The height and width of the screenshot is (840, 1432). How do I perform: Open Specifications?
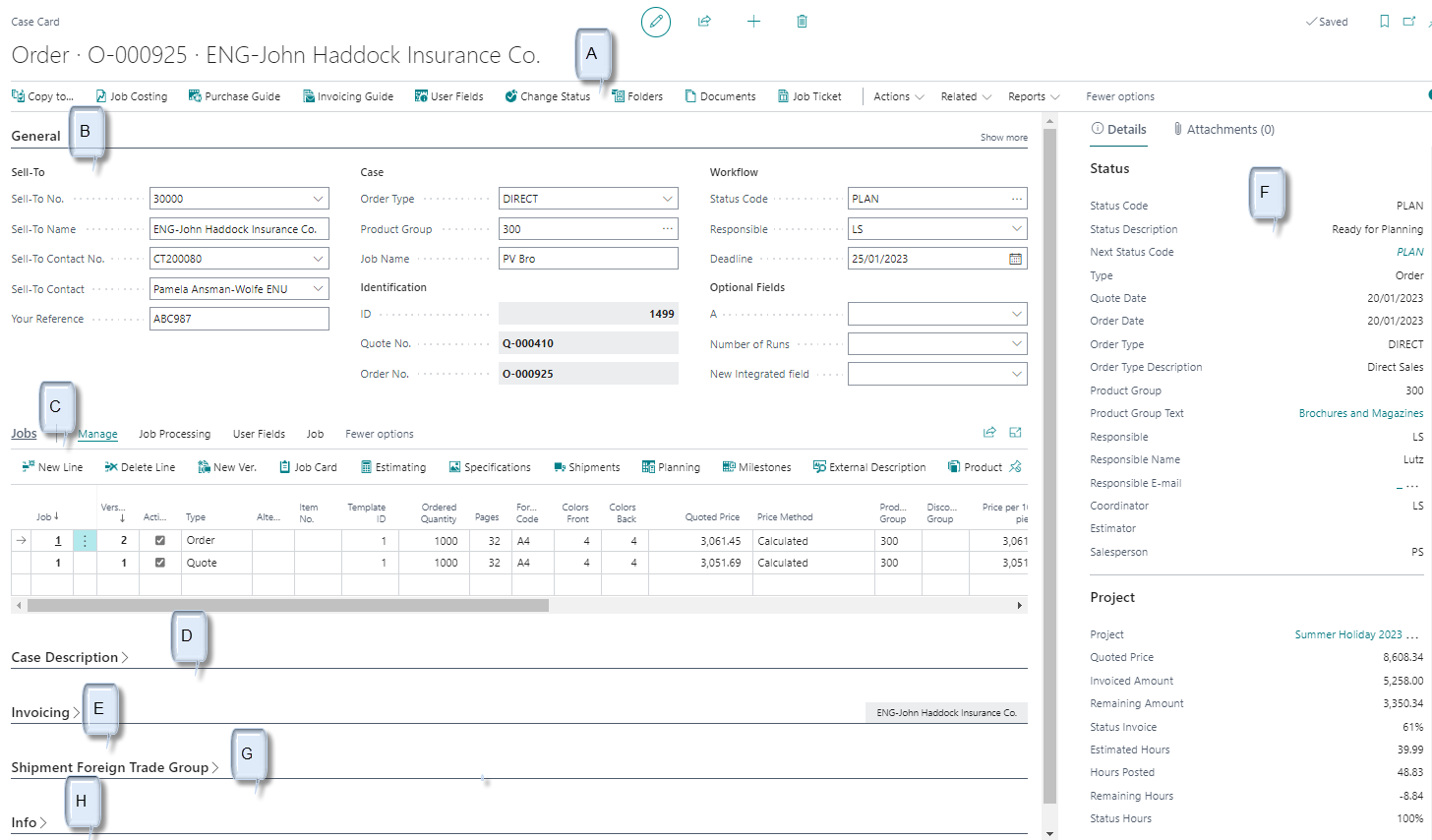[490, 467]
